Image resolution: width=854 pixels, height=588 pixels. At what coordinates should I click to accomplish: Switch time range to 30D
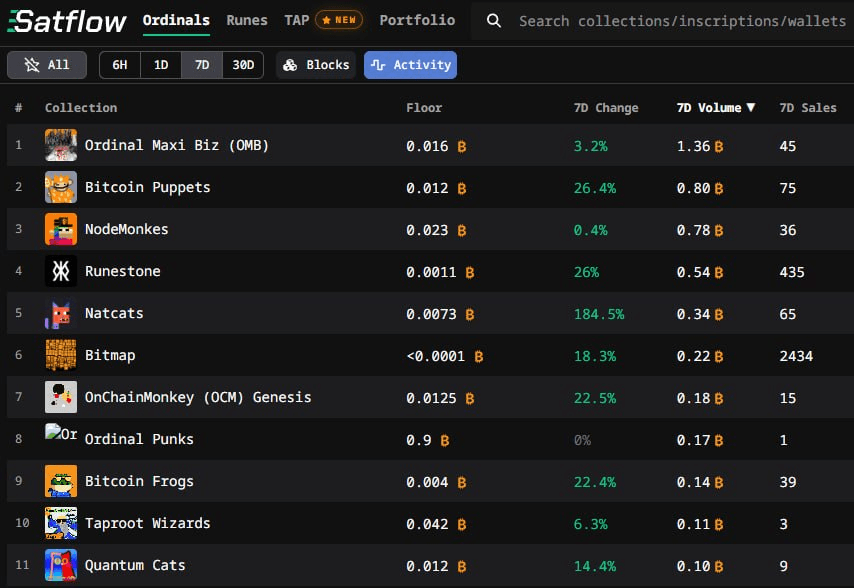pyautogui.click(x=243, y=65)
